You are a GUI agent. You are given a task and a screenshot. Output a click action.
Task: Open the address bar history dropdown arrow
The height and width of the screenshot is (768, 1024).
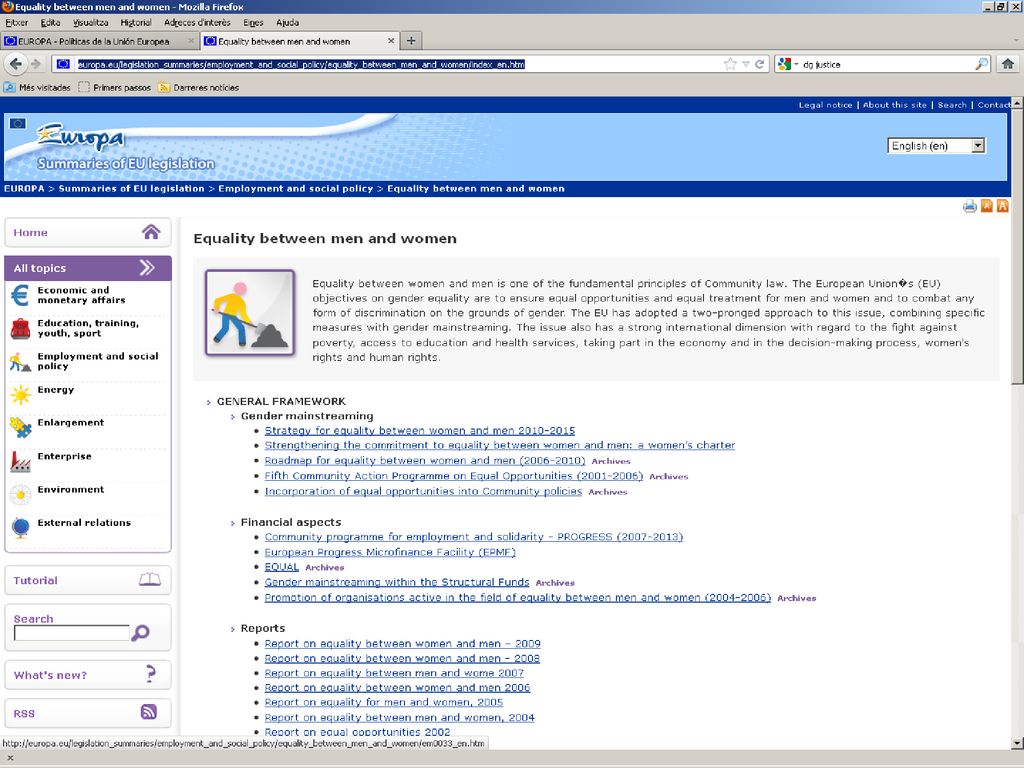pyautogui.click(x=745, y=64)
